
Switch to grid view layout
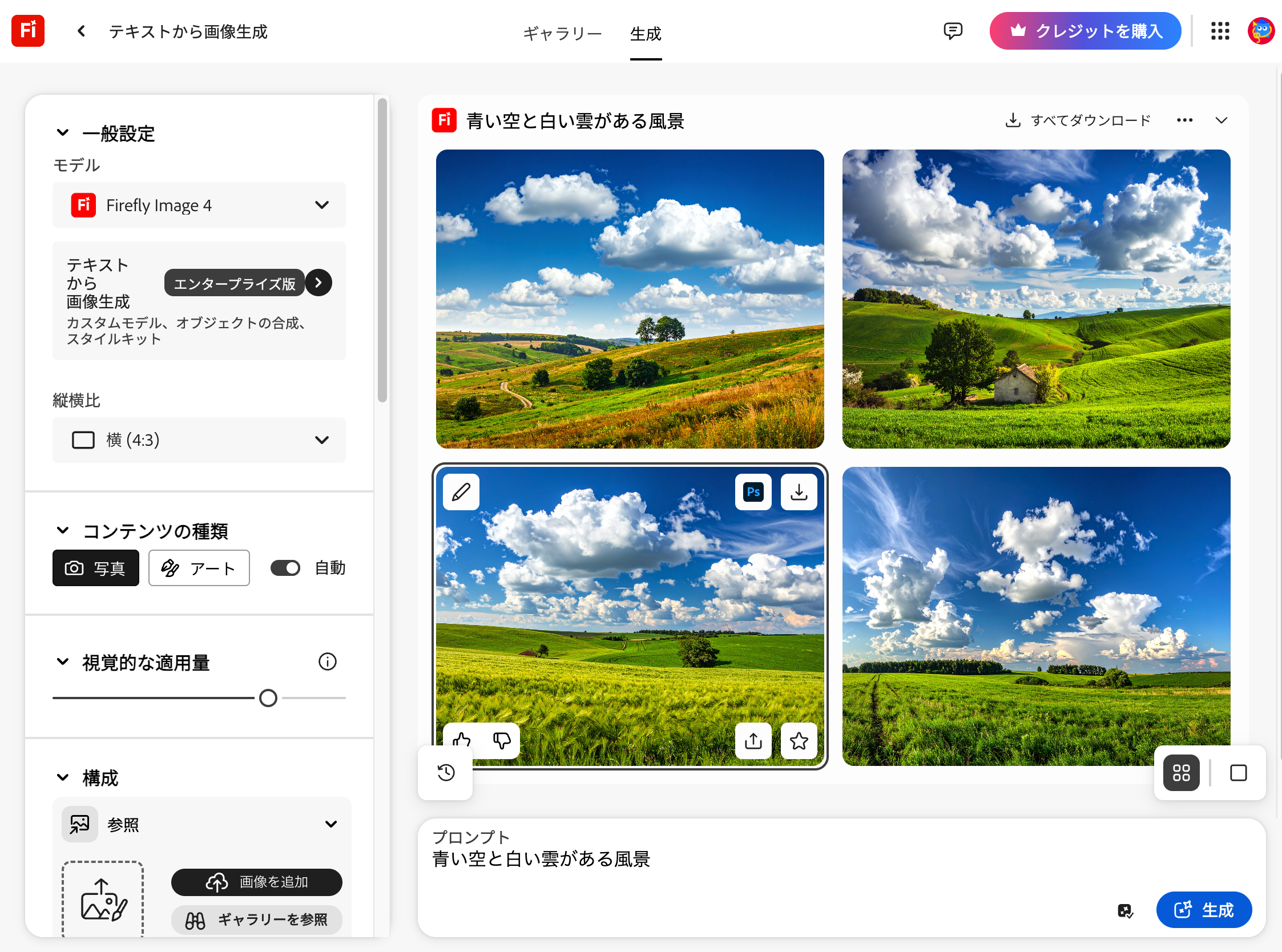pyautogui.click(x=1180, y=773)
